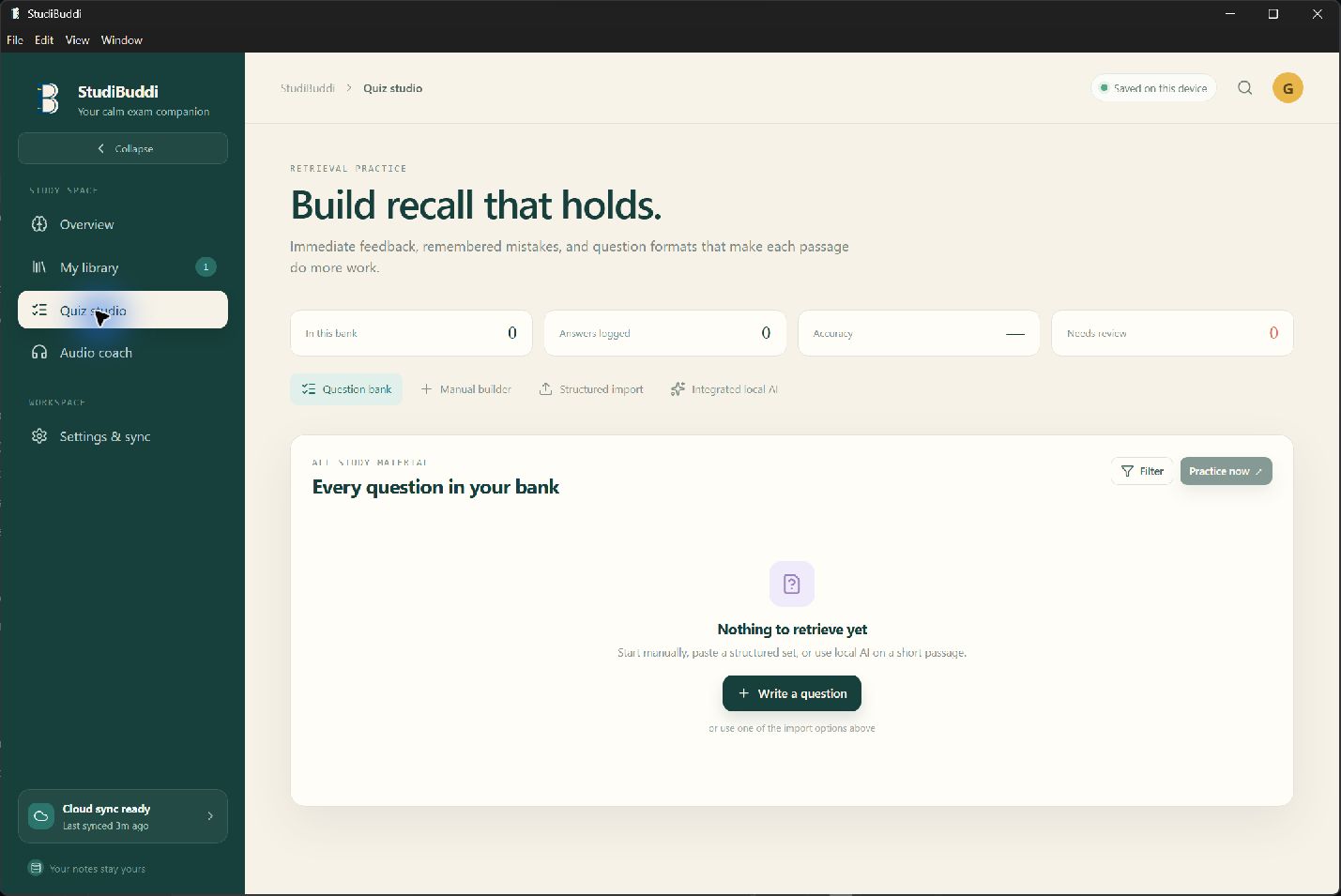This screenshot has height=896, width=1341.
Task: Click the cloud sync status icon
Action: coord(41,816)
